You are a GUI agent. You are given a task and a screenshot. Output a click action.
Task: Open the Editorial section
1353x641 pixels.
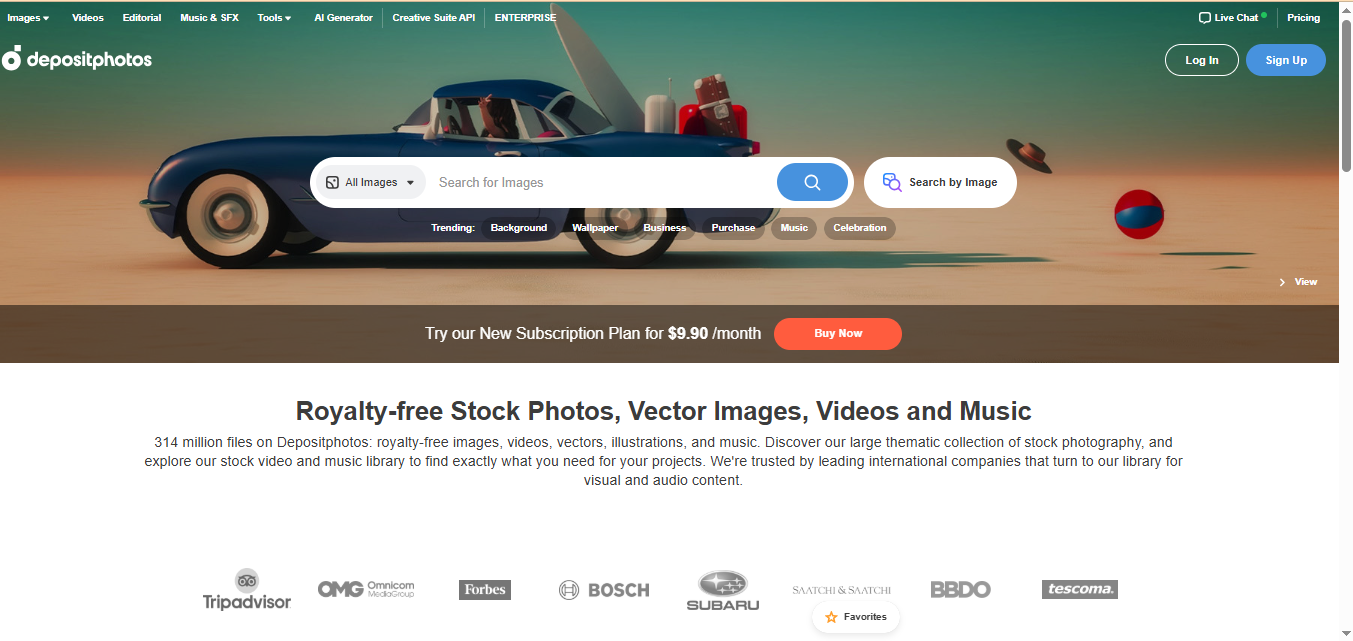point(142,18)
